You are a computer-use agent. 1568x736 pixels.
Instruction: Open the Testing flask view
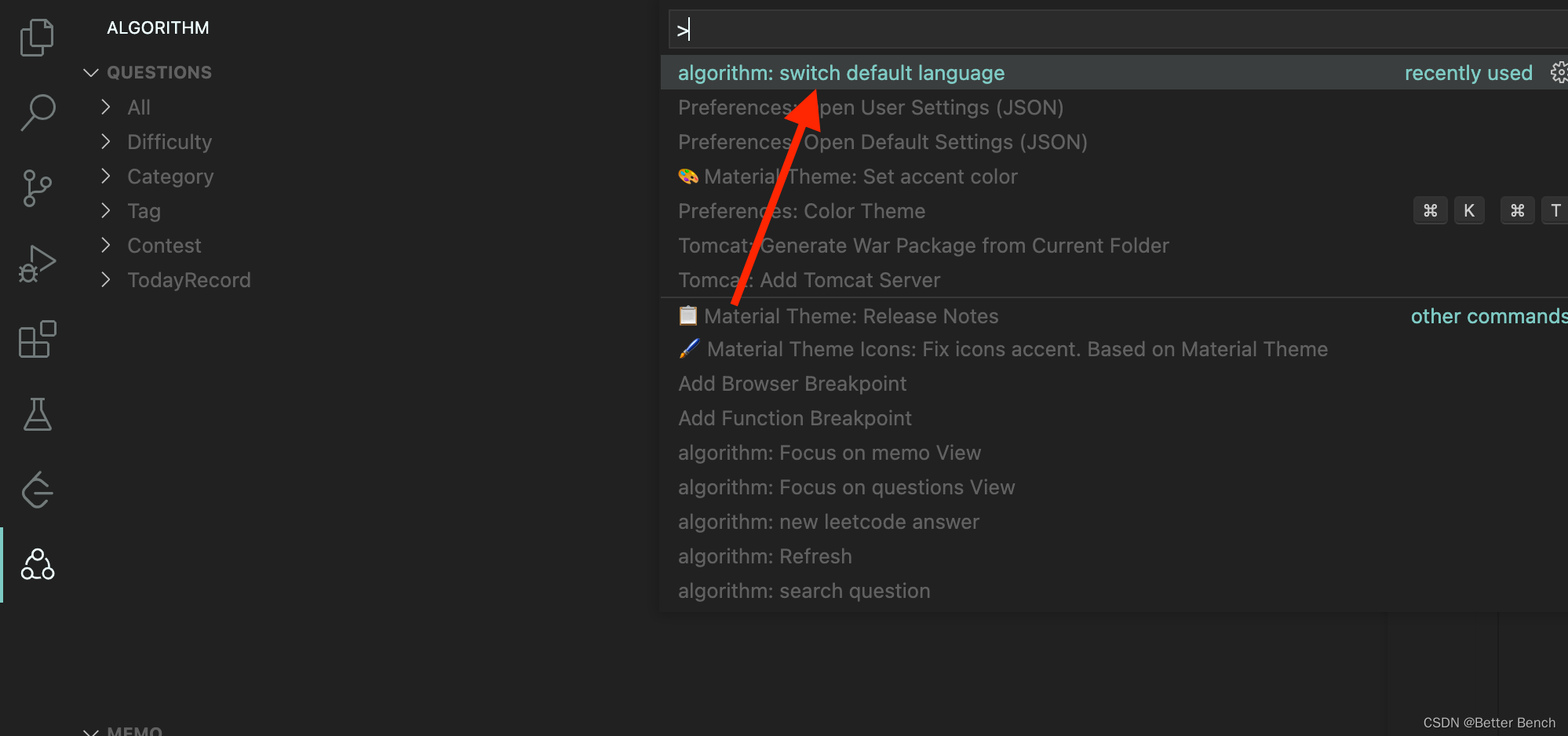coord(37,414)
